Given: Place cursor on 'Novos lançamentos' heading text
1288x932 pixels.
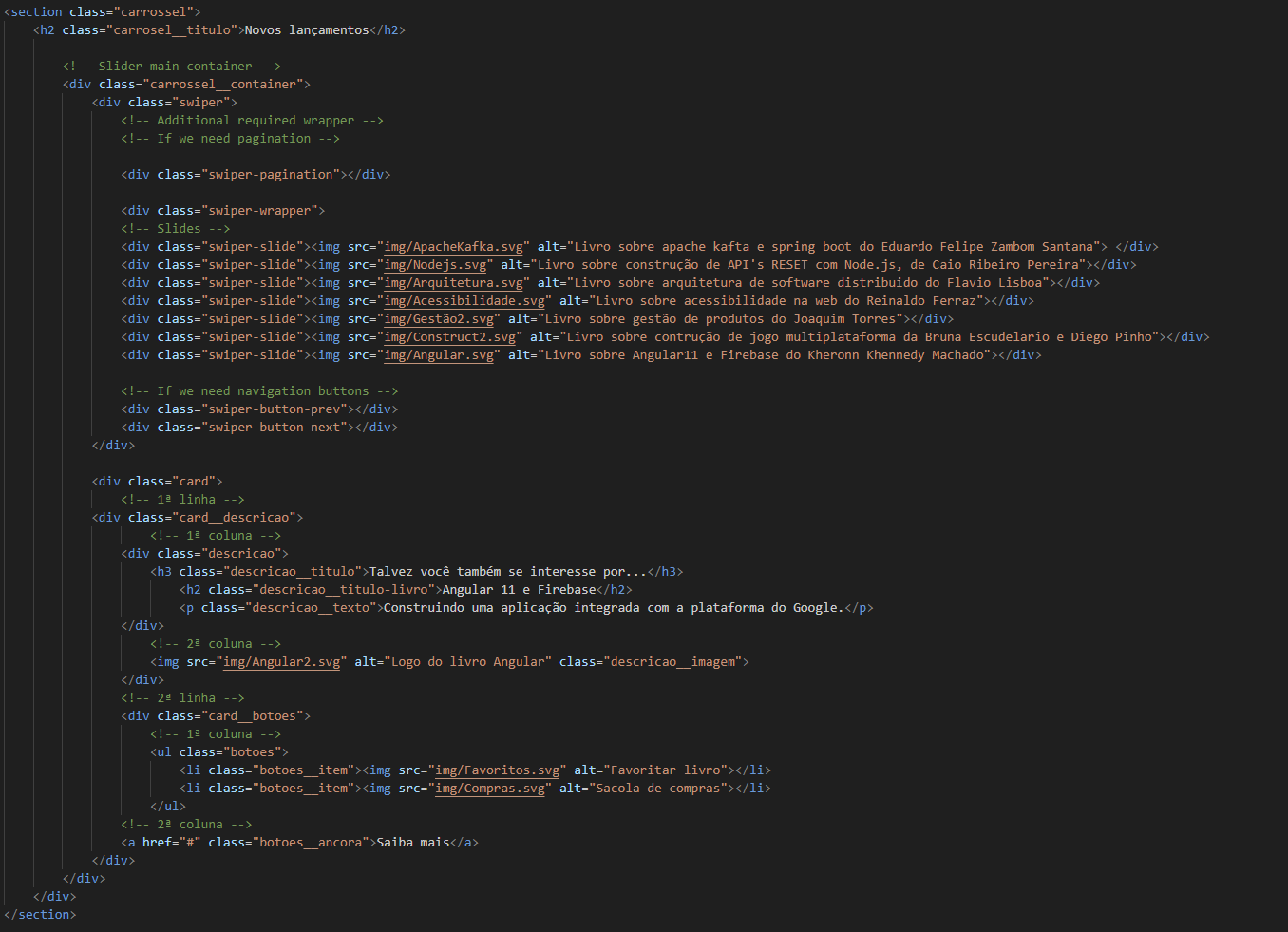Looking at the screenshot, I should point(307,30).
